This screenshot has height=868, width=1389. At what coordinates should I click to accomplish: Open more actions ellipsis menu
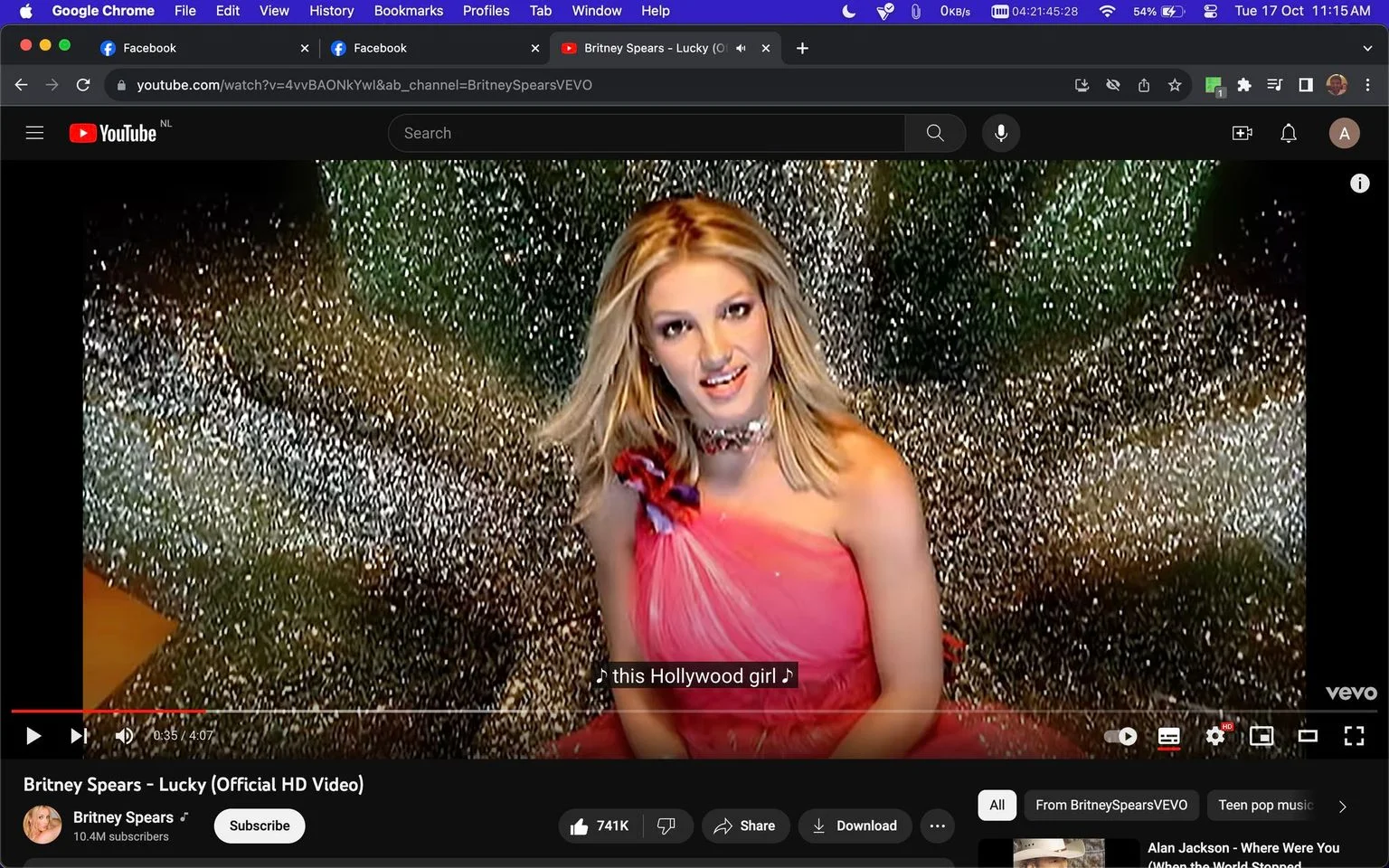(x=938, y=826)
